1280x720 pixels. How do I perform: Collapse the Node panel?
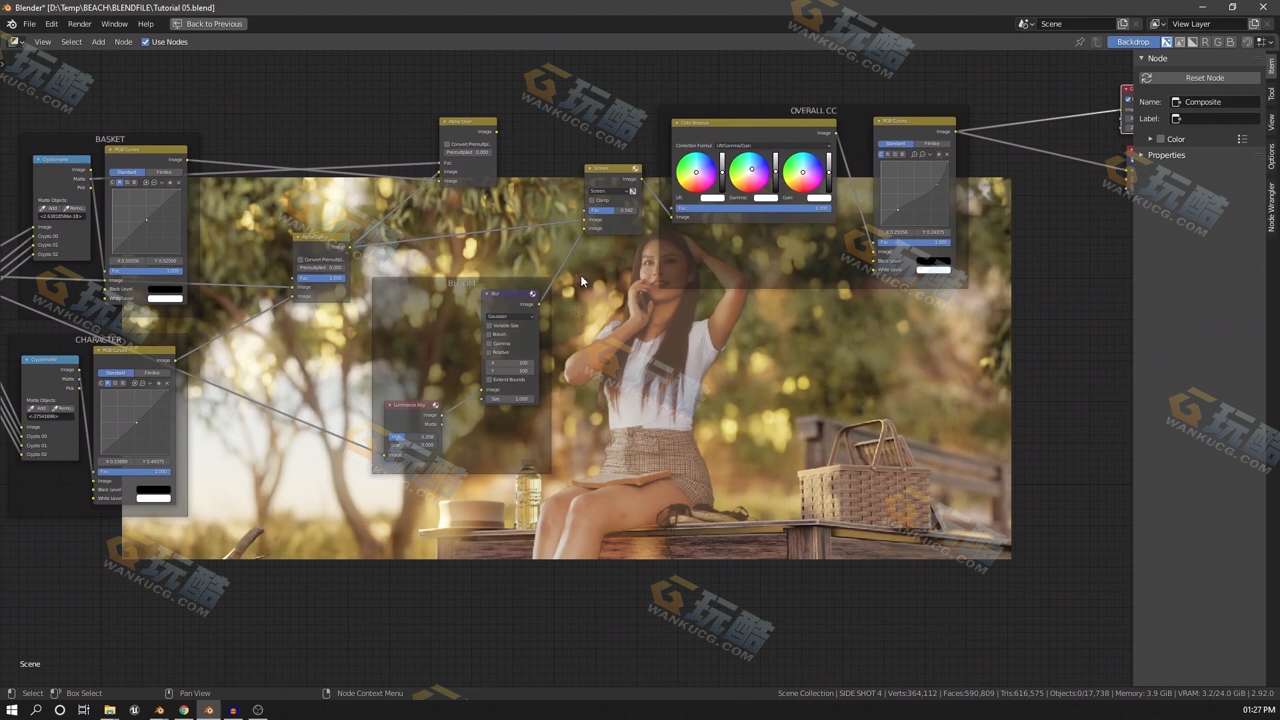pos(1141,58)
